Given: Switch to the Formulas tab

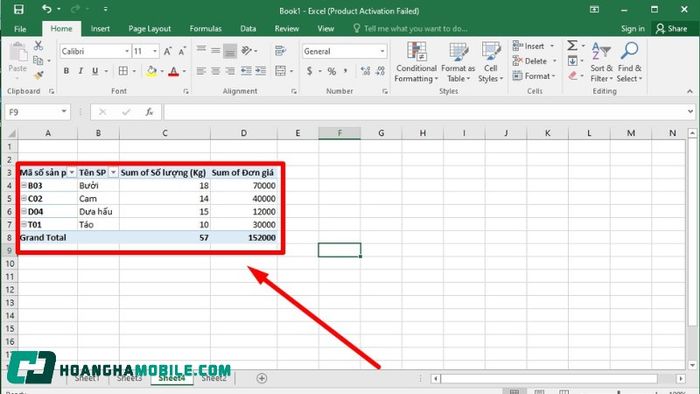Looking at the screenshot, I should click(x=205, y=29).
